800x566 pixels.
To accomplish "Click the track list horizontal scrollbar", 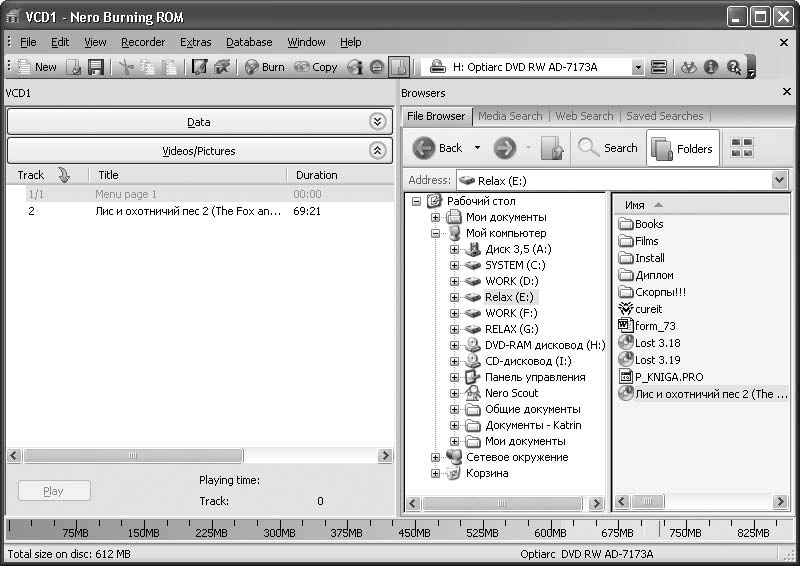I will click(200, 455).
